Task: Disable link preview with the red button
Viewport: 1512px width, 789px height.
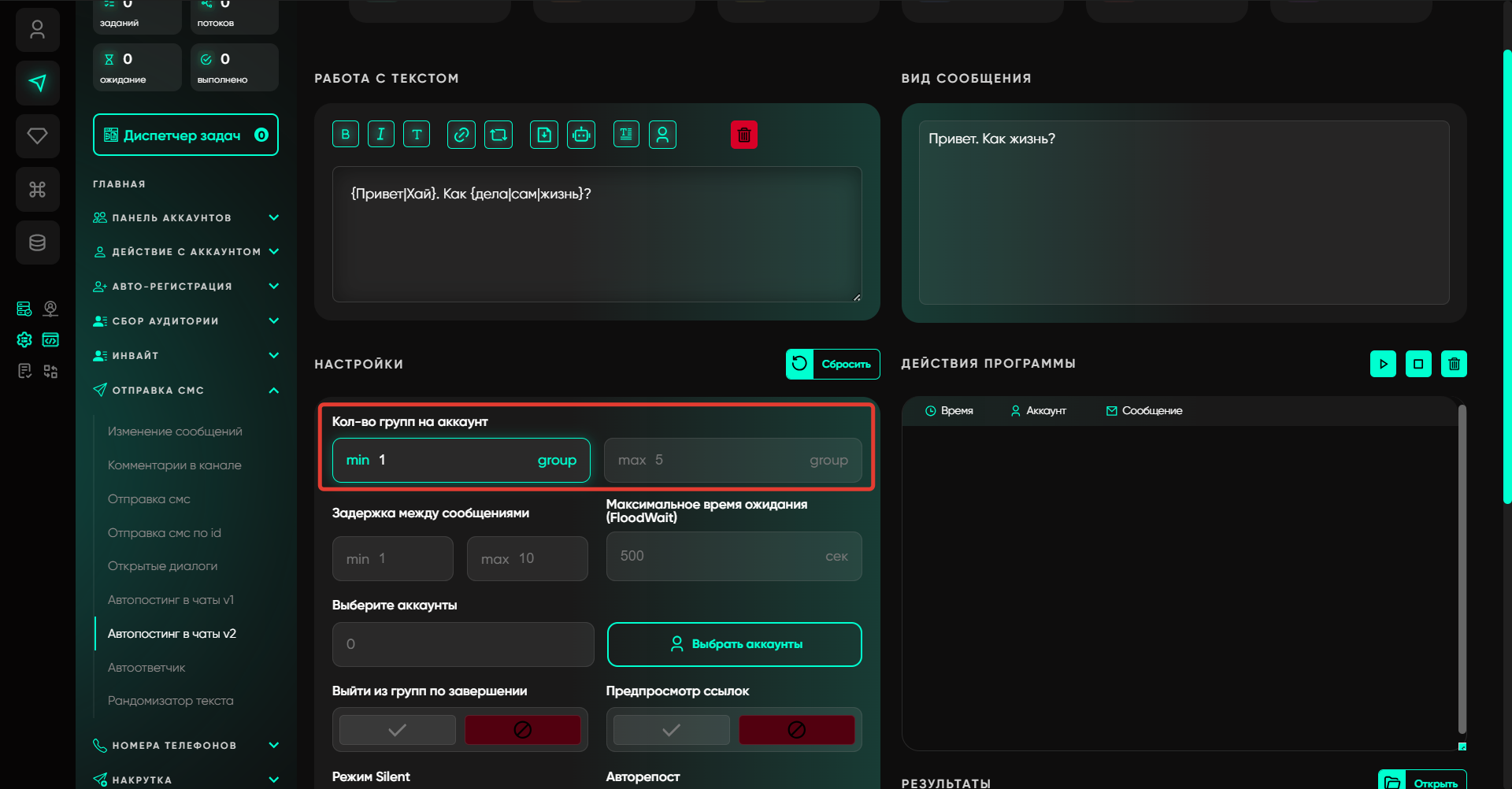Action: click(796, 730)
